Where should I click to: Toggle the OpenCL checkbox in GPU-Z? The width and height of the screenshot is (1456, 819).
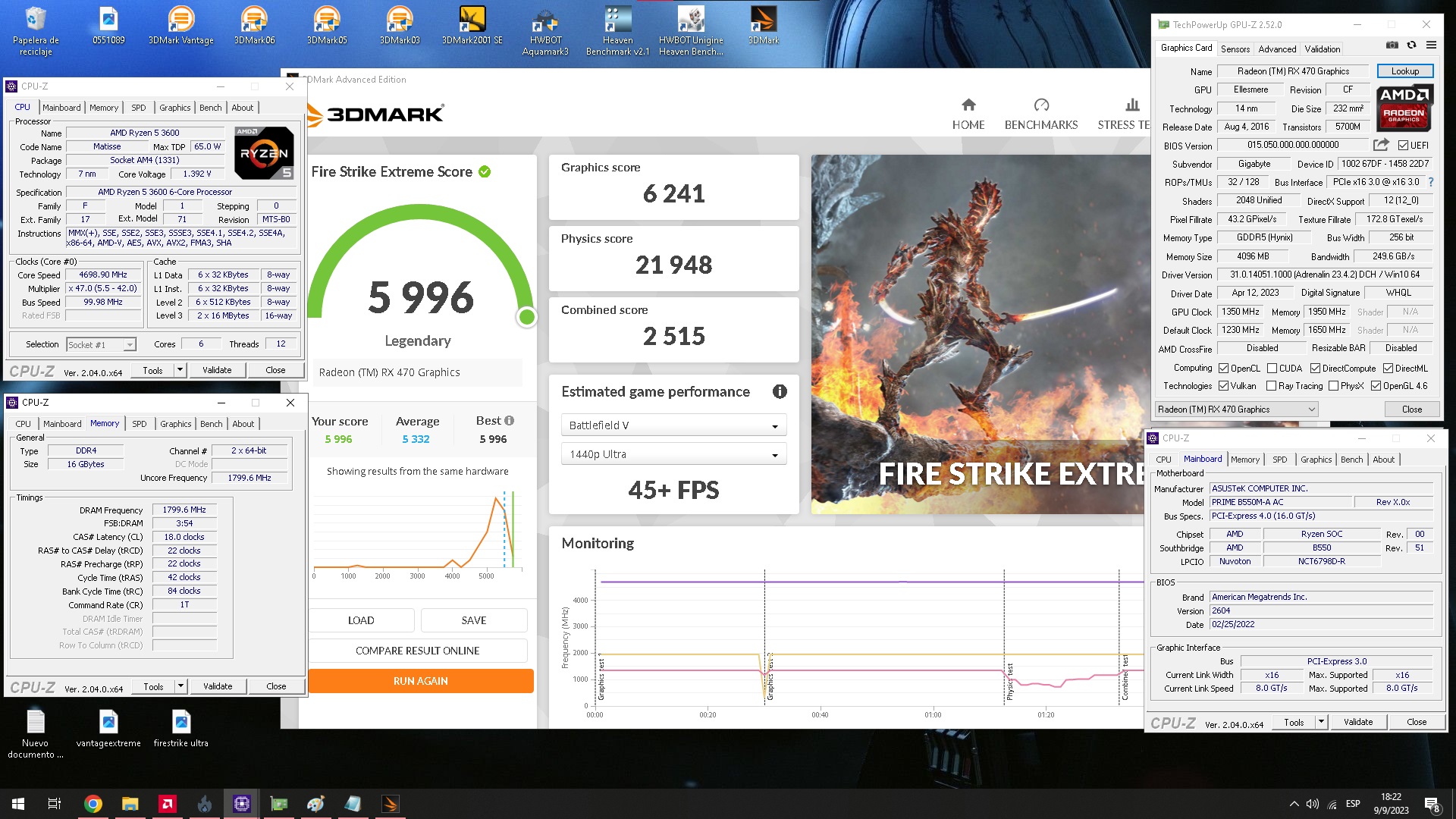click(x=1223, y=369)
